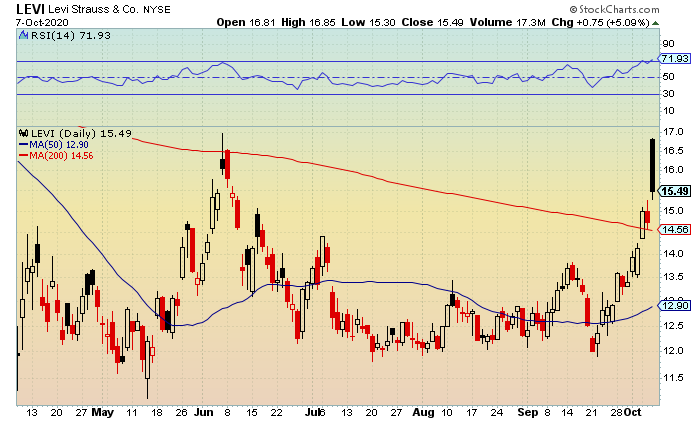Click the 30 level on the RSI axis

pos(668,94)
